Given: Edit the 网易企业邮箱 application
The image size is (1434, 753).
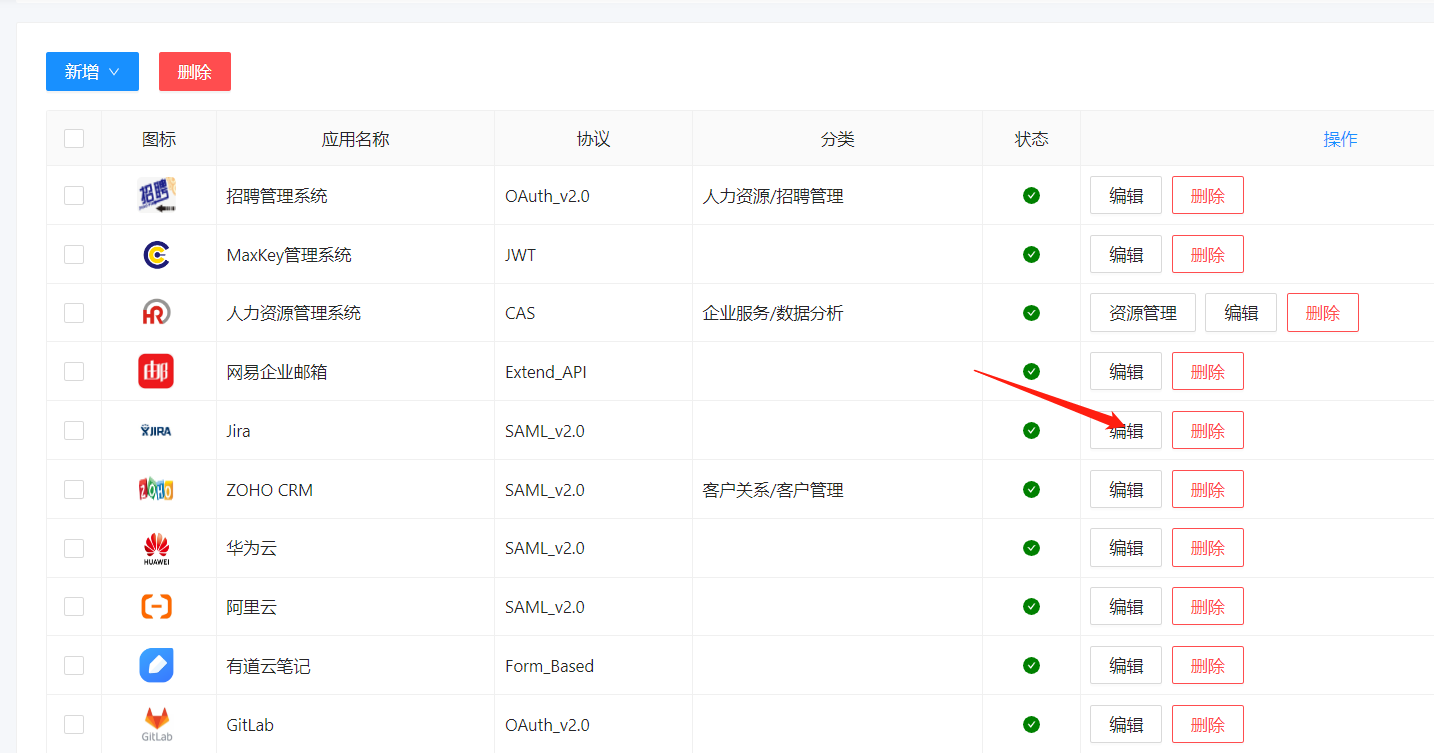Looking at the screenshot, I should click(1126, 372).
